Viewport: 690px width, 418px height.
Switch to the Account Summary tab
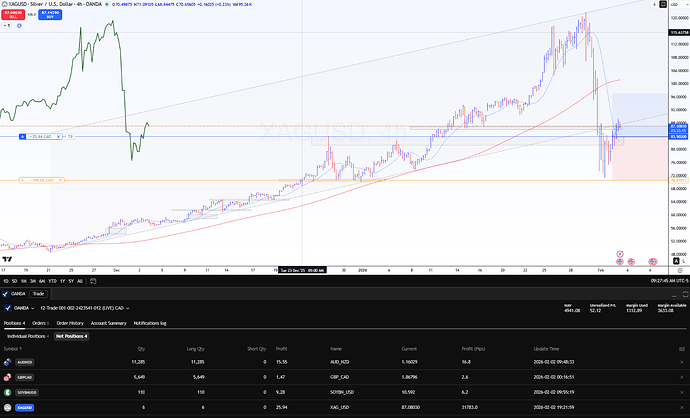pyautogui.click(x=108, y=323)
